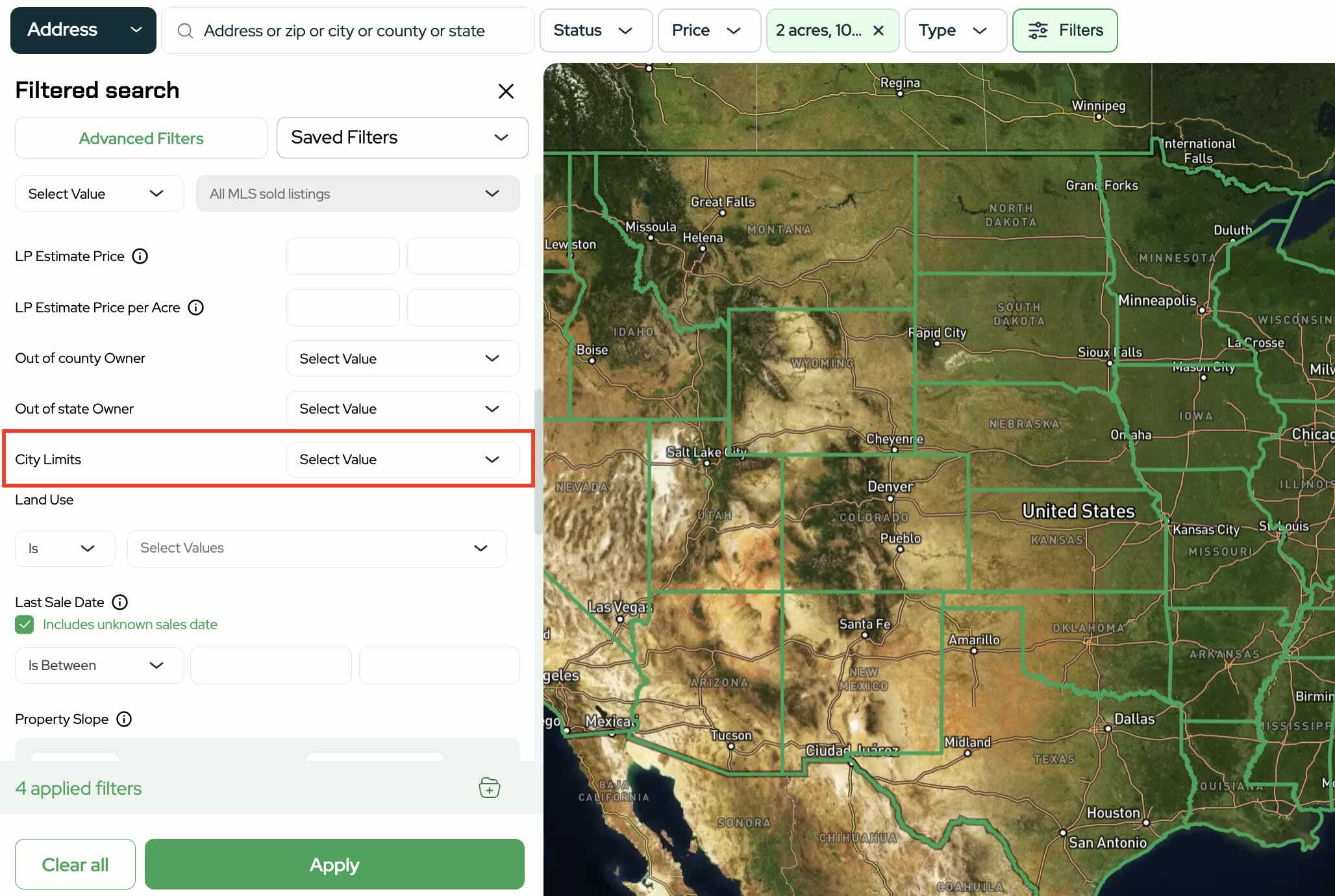This screenshot has width=1335, height=896.
Task: Remove the 2 acres filter chip
Action: [x=879, y=31]
